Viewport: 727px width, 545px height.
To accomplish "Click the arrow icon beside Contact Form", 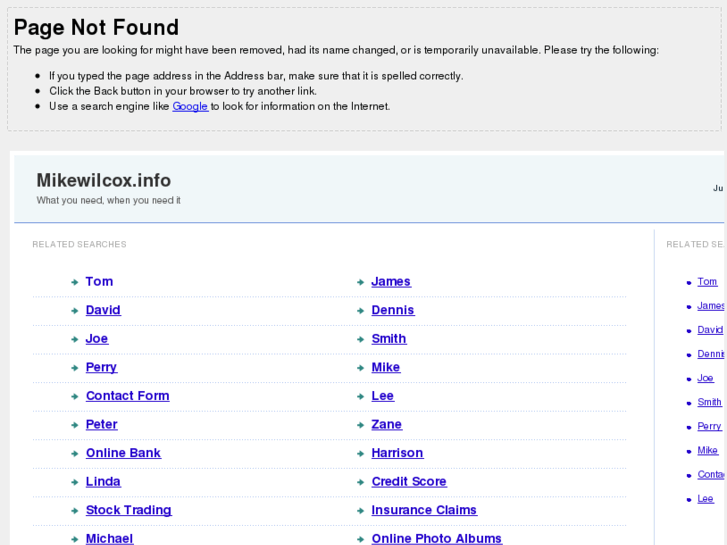I will pos(75,397).
